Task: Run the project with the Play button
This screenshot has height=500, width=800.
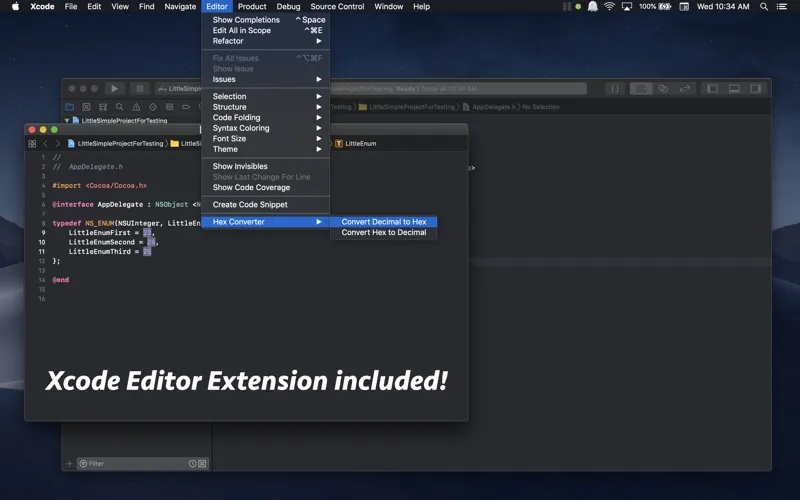Action: pos(115,89)
